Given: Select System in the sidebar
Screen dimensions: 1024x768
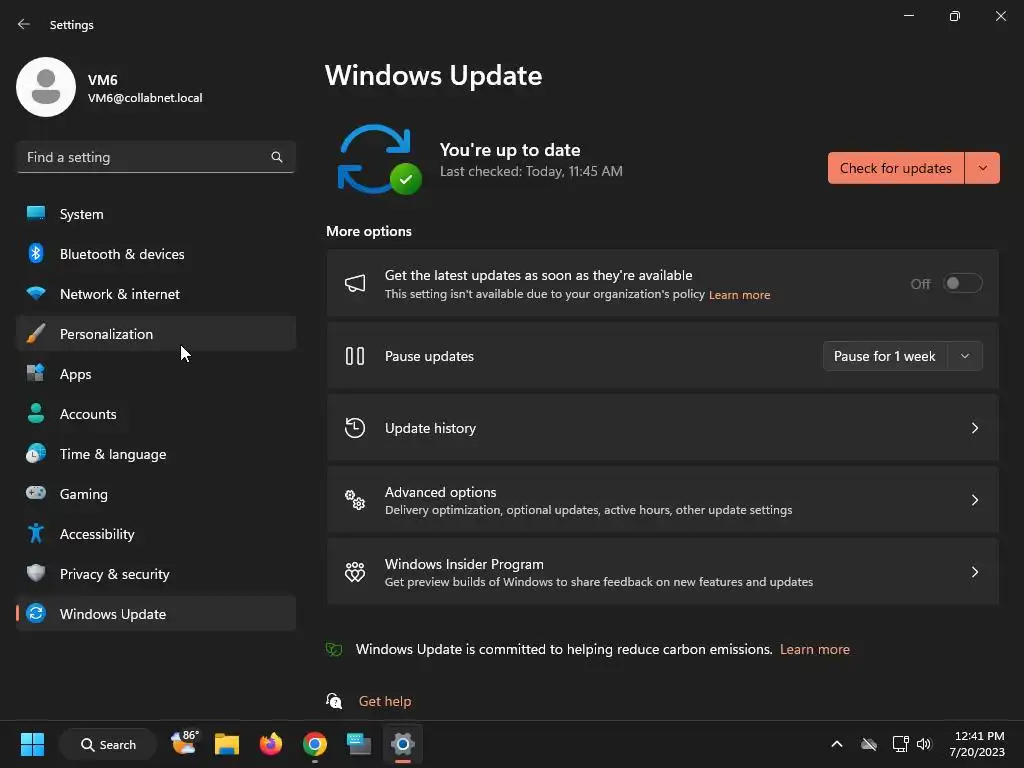Looking at the screenshot, I should [x=156, y=214].
